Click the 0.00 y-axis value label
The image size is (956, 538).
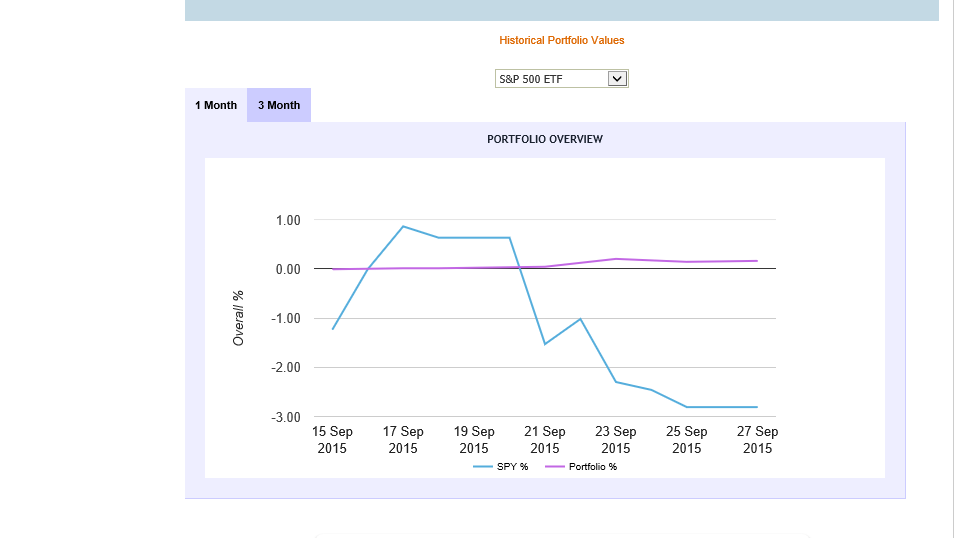click(x=287, y=269)
